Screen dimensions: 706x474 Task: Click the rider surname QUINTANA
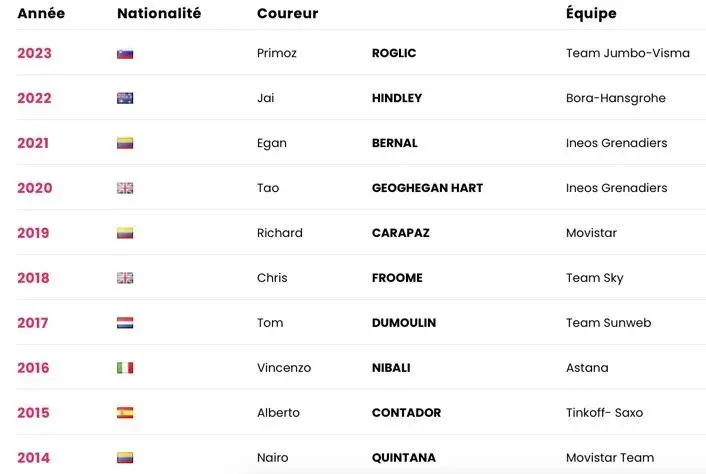404,458
